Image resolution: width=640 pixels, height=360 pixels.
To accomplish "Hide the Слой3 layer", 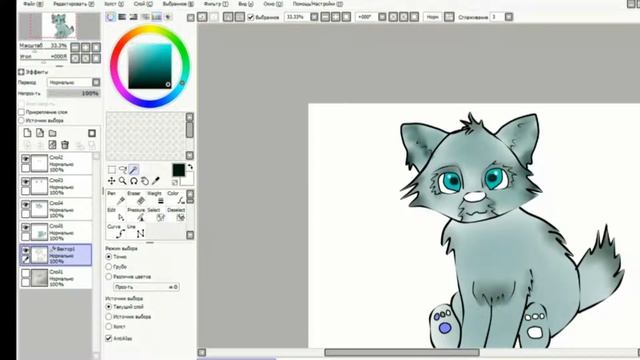I will [25, 182].
